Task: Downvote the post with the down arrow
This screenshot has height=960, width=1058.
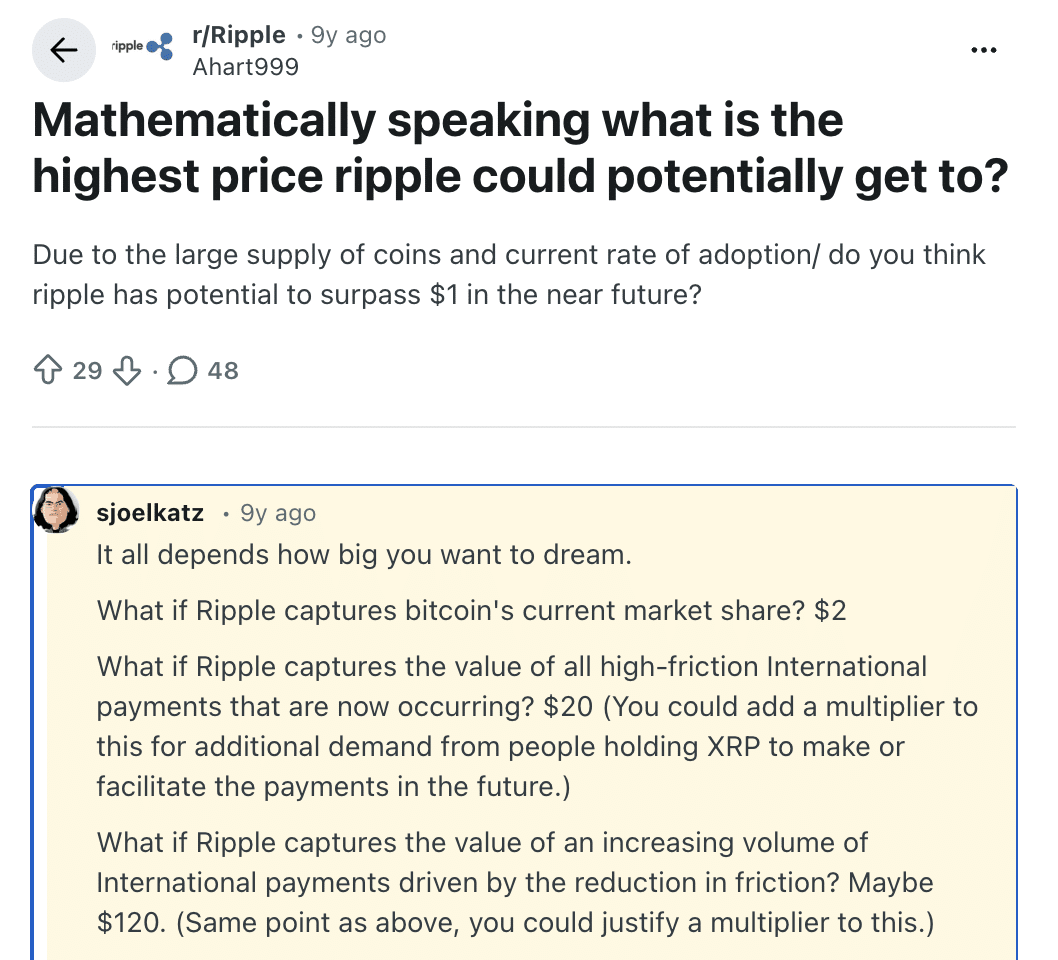Action: point(124,371)
